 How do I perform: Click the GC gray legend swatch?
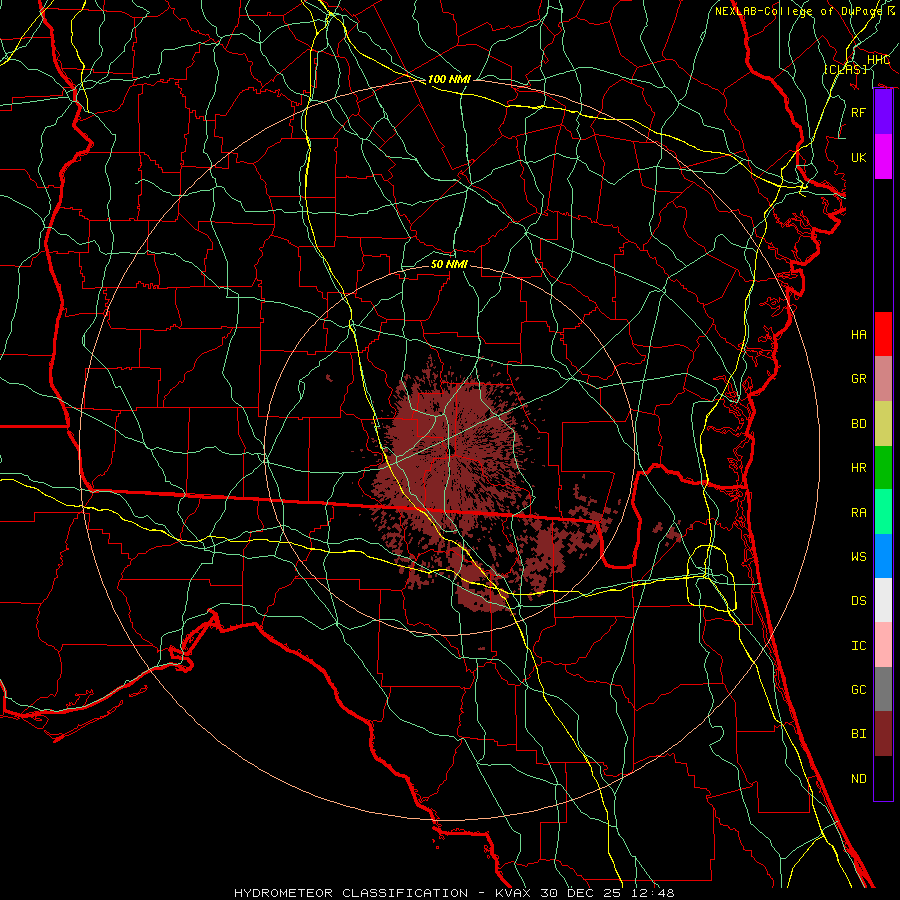coord(883,689)
